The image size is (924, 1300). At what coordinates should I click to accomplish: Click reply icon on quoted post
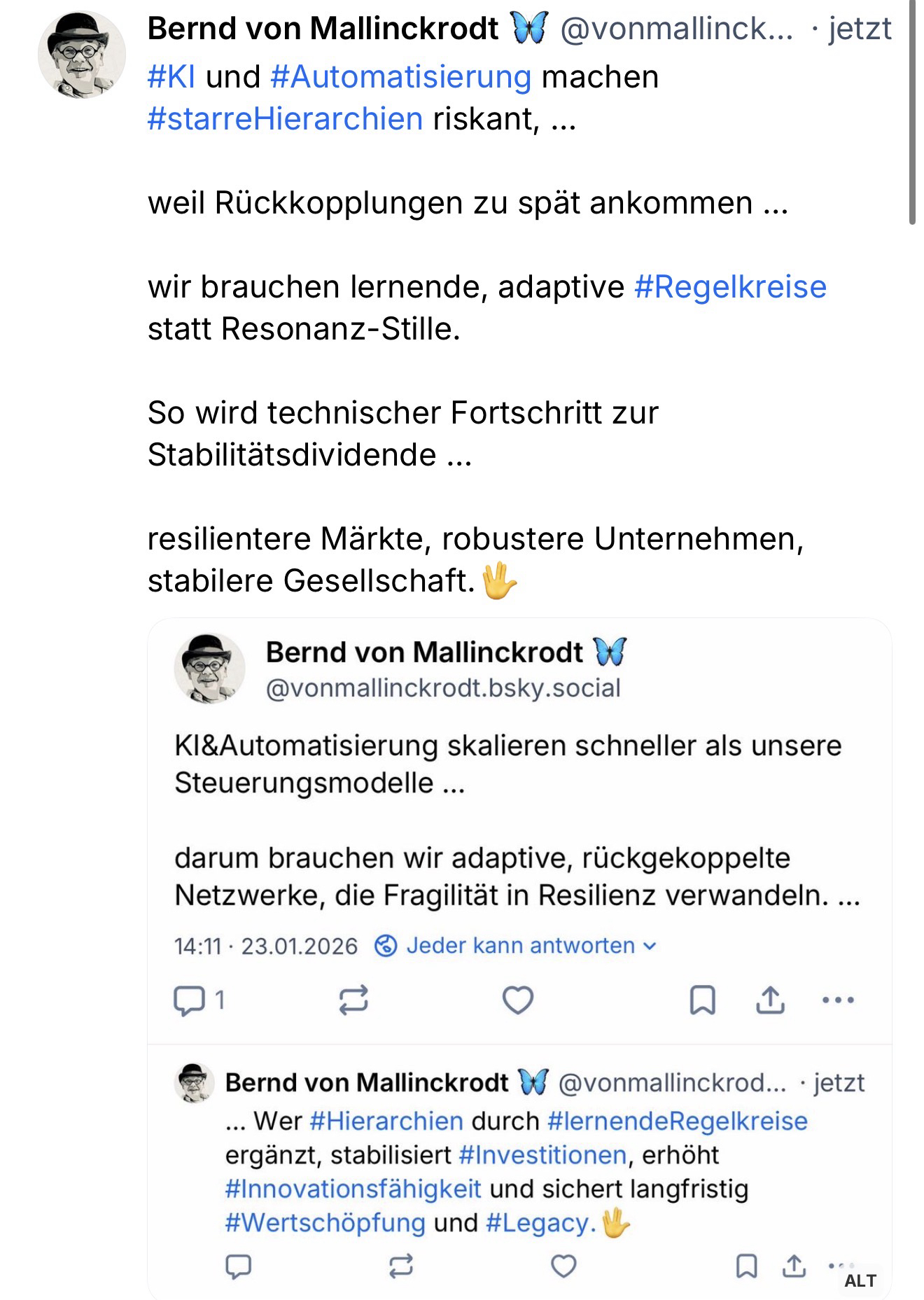189,1000
